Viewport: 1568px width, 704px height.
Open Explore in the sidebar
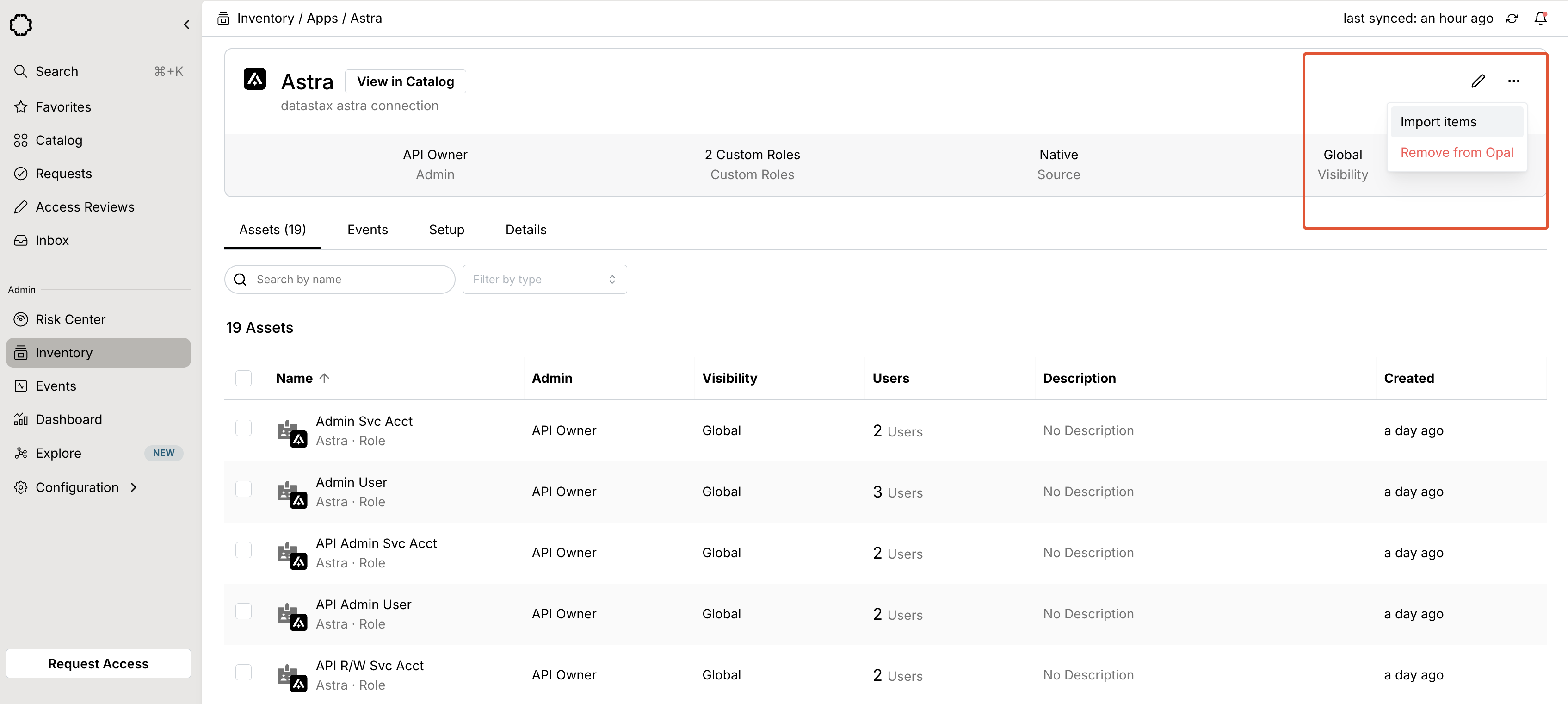click(x=58, y=453)
